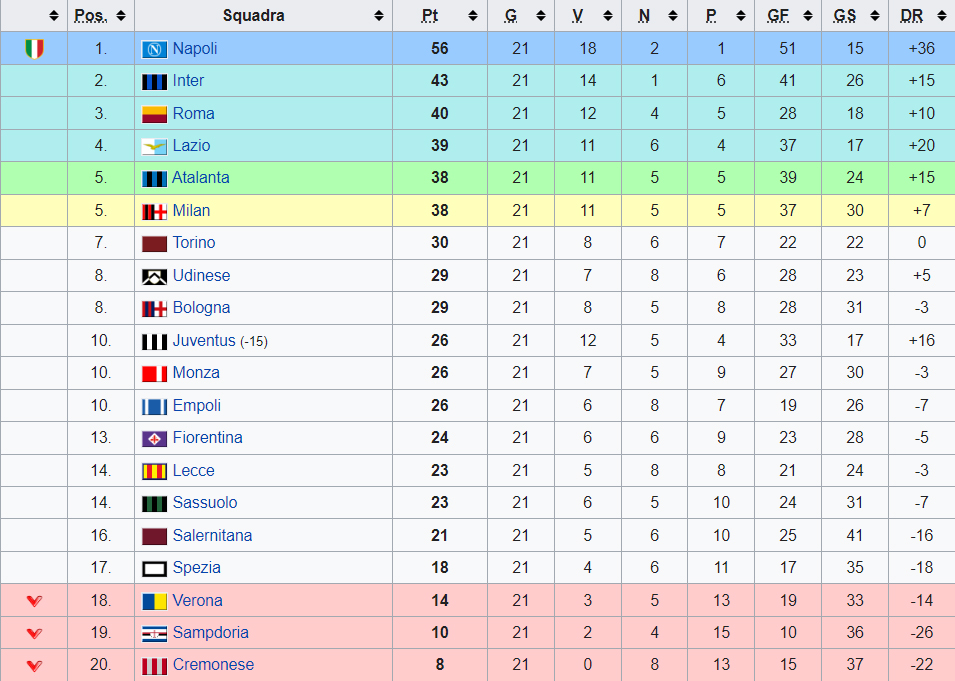Sort table by Pos. column arrows
955x681 pixels.
pyautogui.click(x=121, y=16)
